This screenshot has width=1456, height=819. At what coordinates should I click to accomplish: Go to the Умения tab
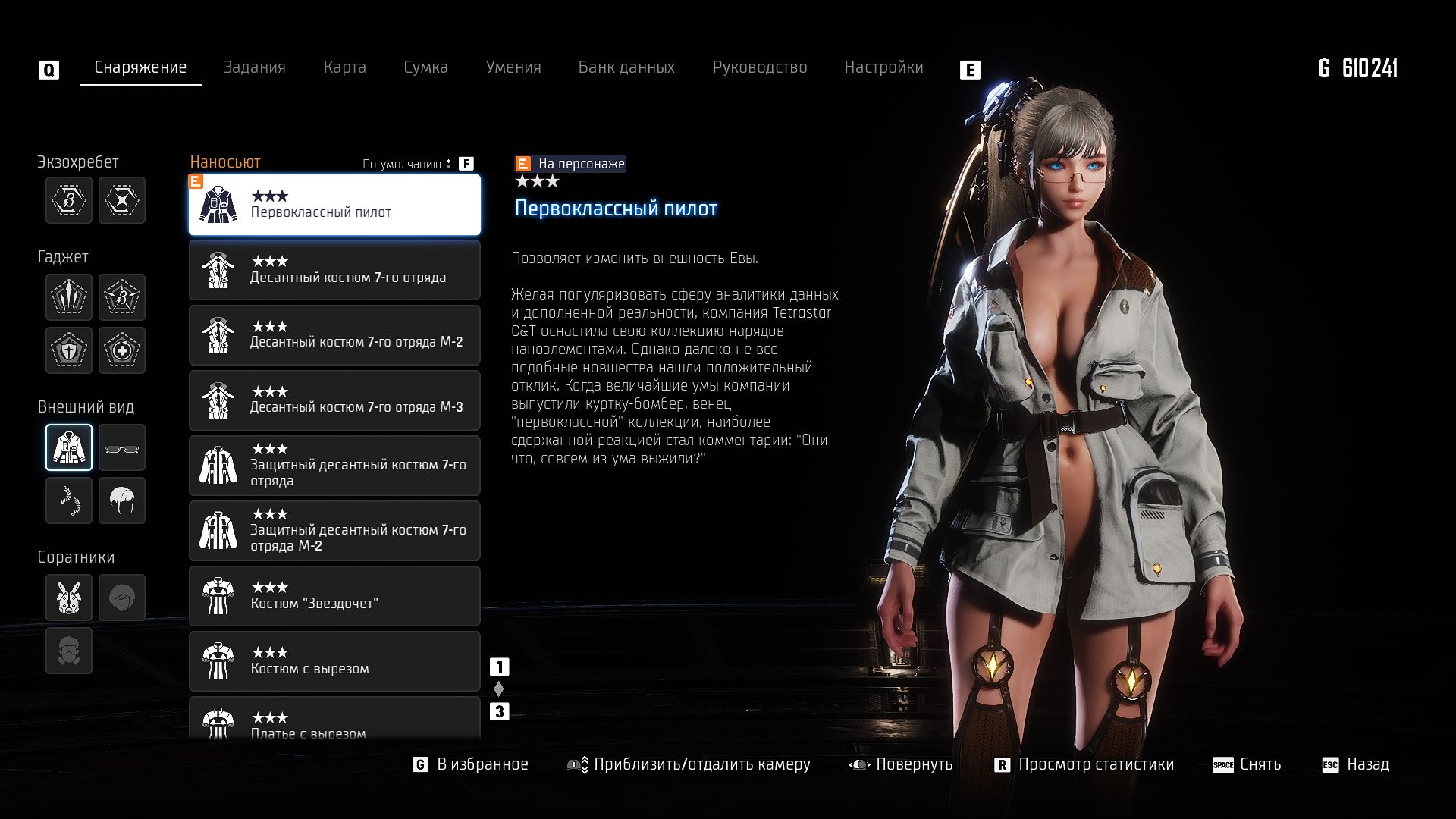[x=513, y=67]
